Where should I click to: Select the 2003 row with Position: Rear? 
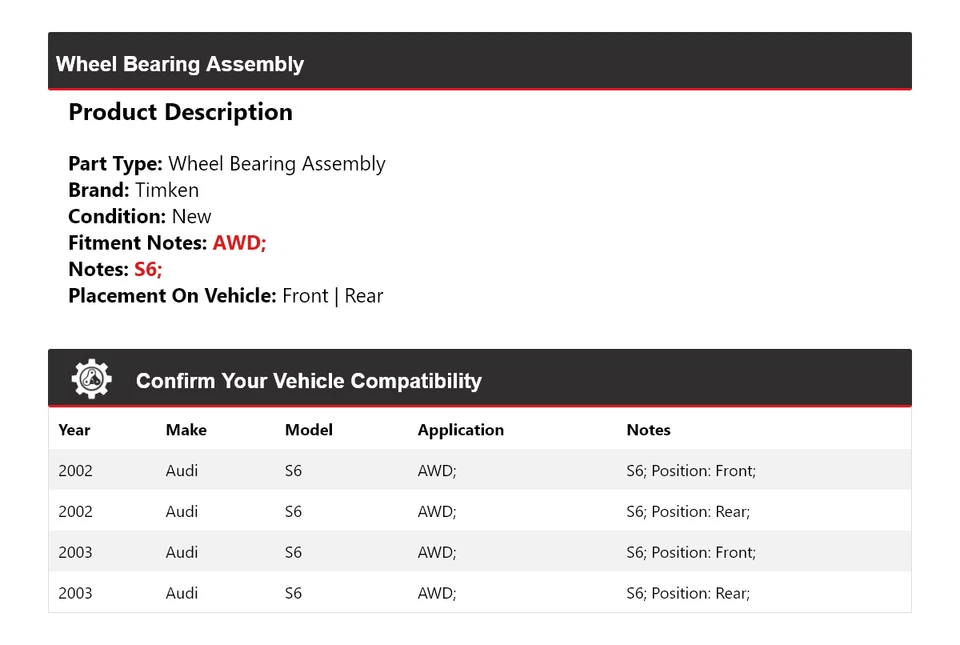(479, 593)
